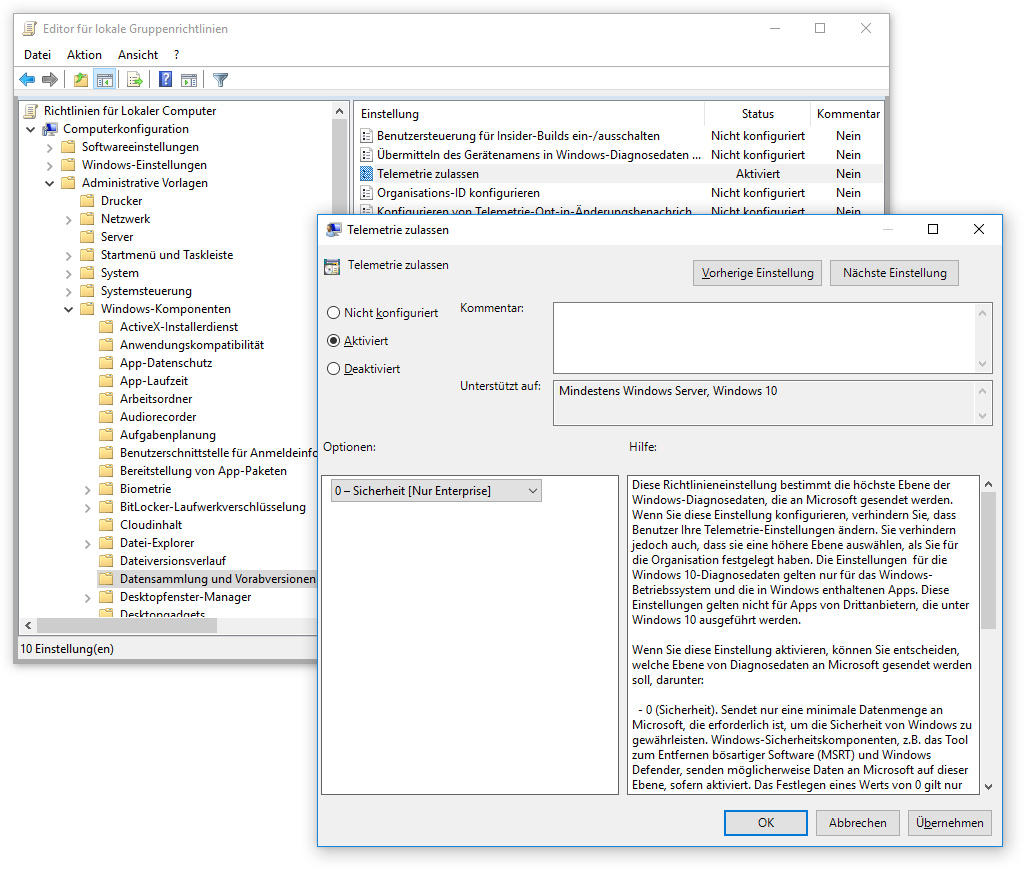Click the Übernehmen button

(950, 823)
